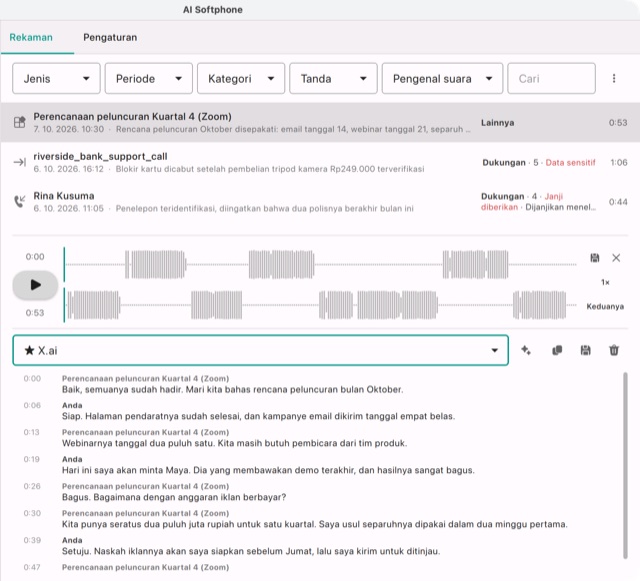Switch to the Rekaman tab
Screen dimensions: 640x581
[31, 37]
